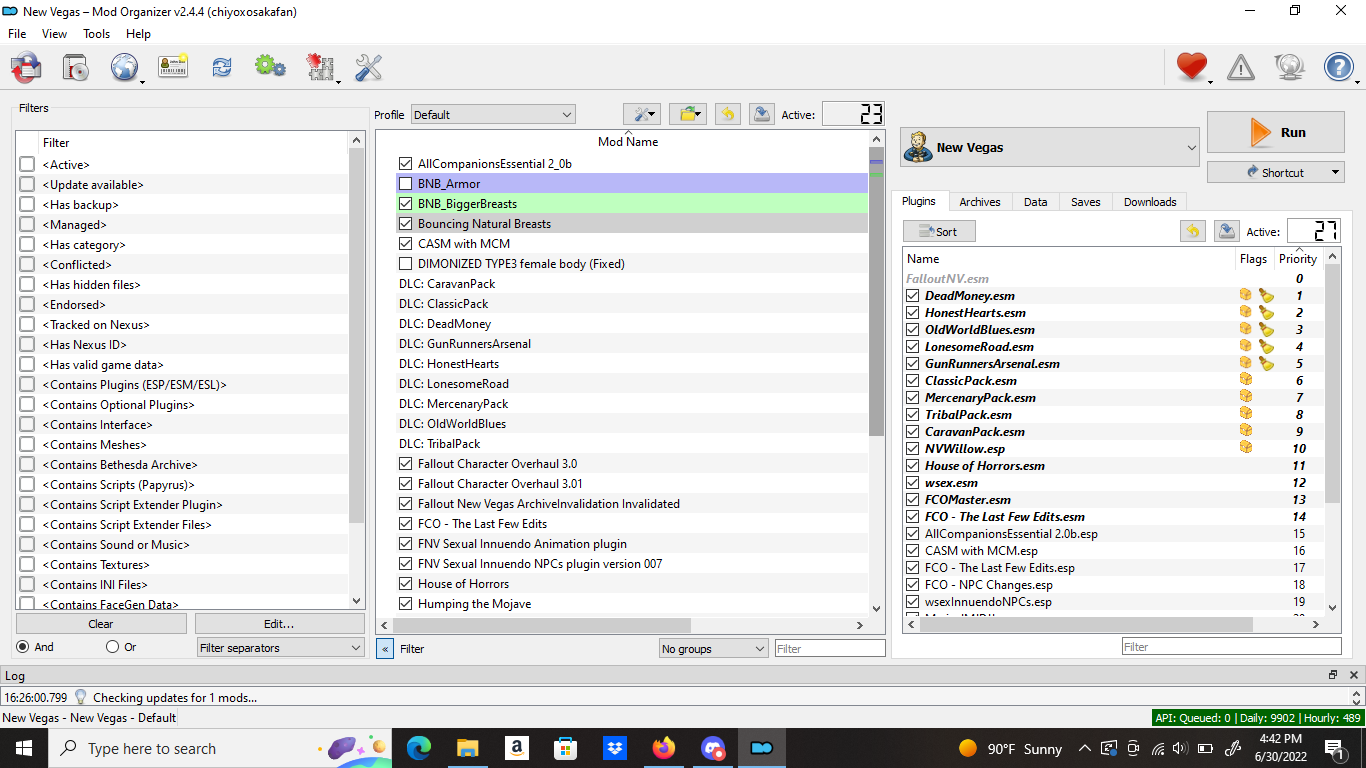Click the Mod Name column header
Image resolution: width=1366 pixels, height=768 pixels.
[628, 142]
